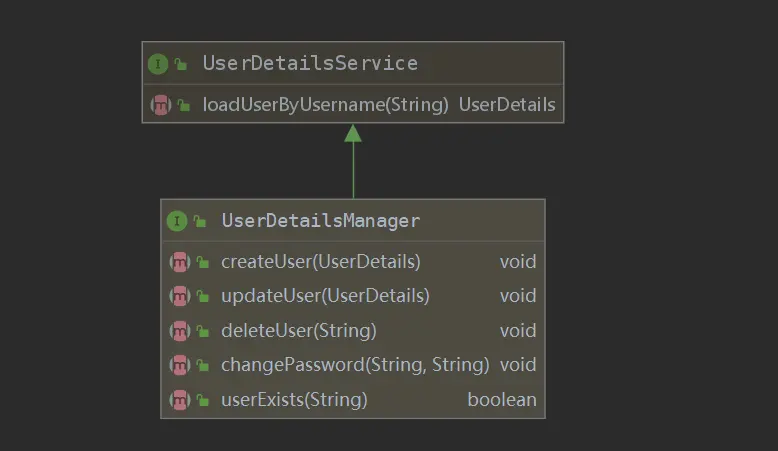Viewport: 778px width, 451px height.
Task: Select the updateUser(UserDetails) method
Action: coord(325,296)
